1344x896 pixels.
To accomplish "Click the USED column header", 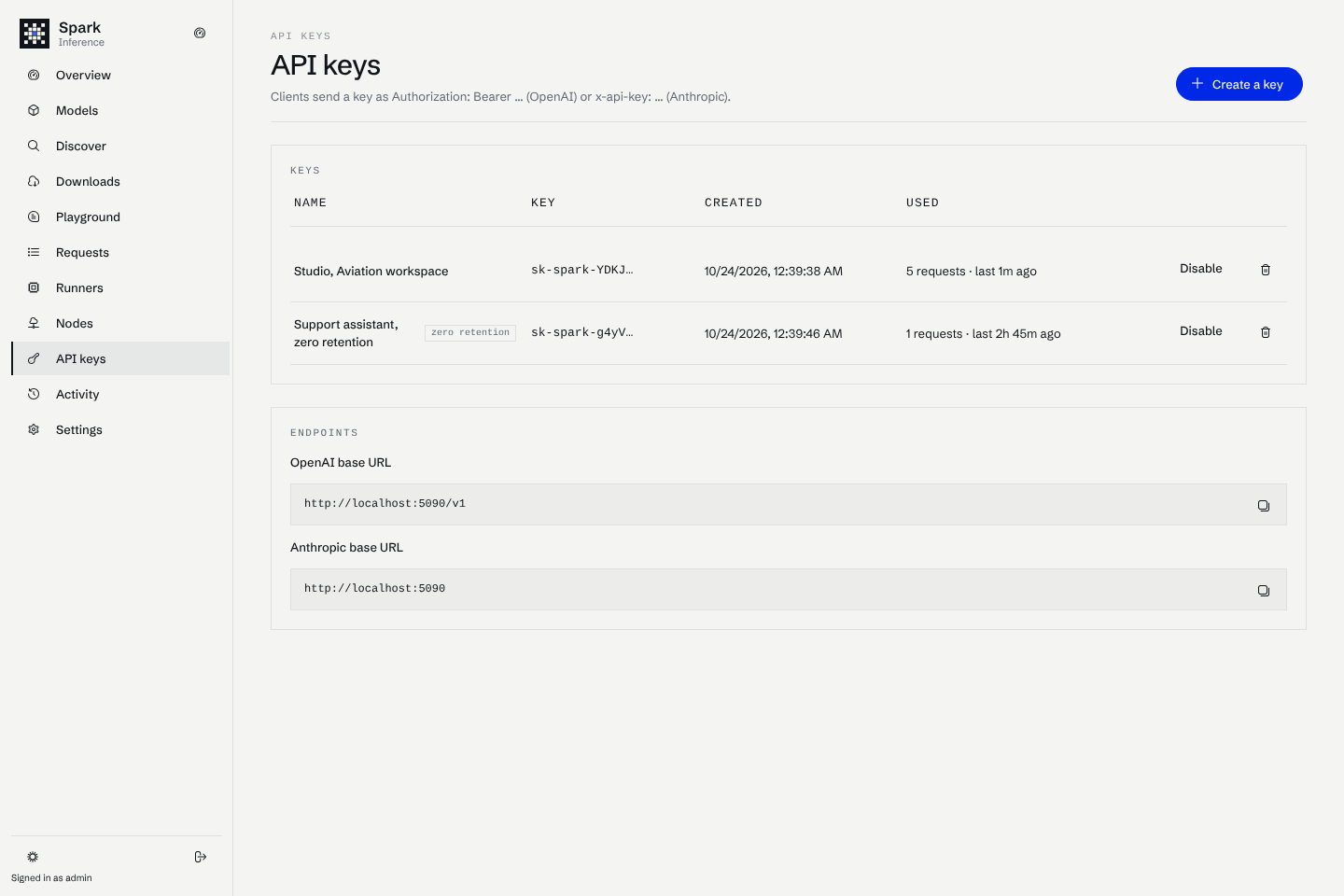I will [x=922, y=203].
